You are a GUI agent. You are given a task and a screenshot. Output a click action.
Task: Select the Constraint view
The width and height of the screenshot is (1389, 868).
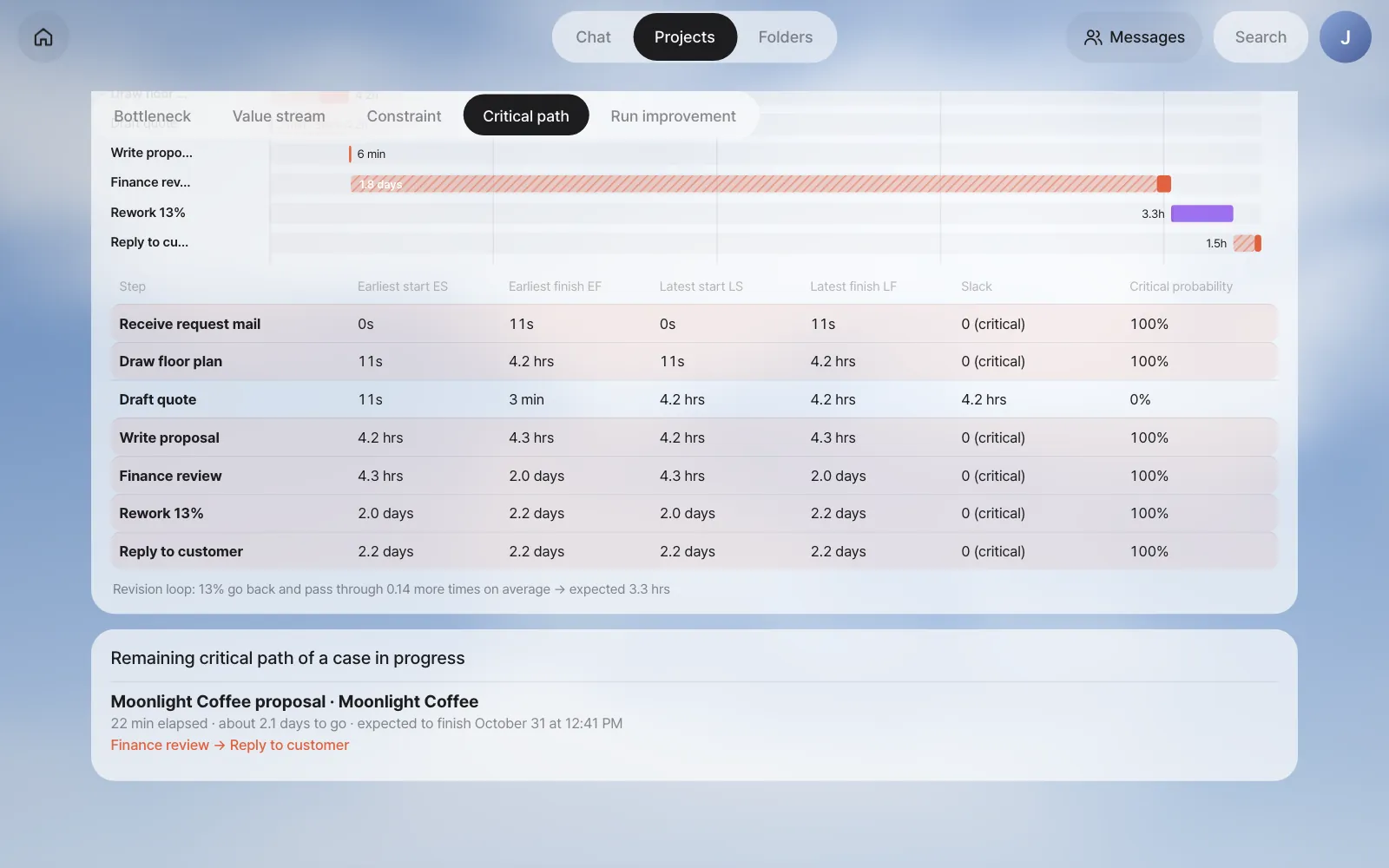(x=404, y=116)
